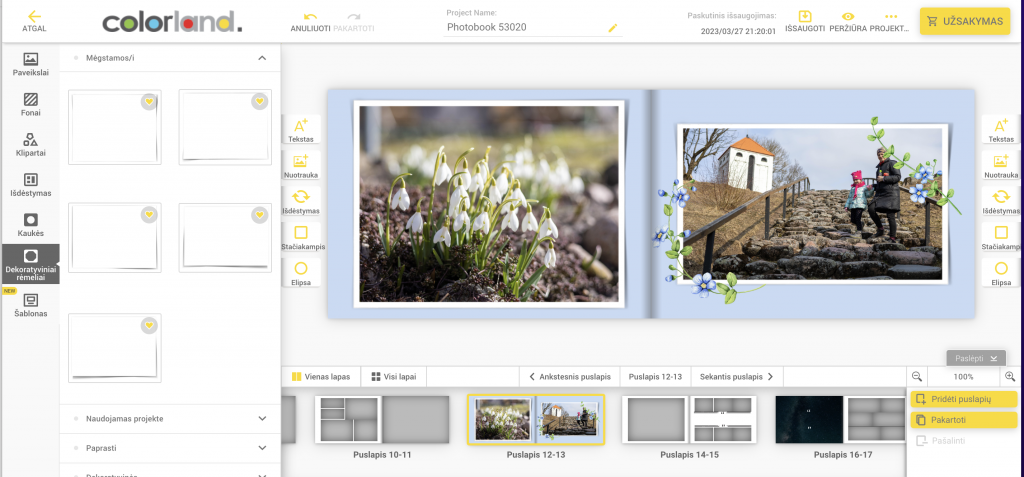Add ellipse with left page Elipsa tool

pos(300,273)
